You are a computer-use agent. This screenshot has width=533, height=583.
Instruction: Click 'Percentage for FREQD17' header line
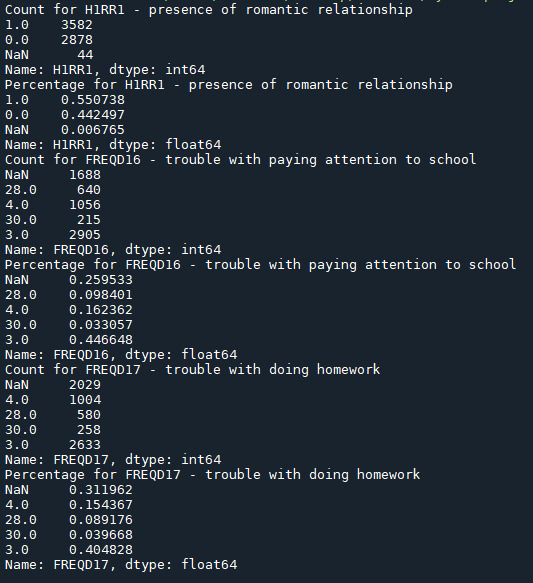click(x=213, y=475)
